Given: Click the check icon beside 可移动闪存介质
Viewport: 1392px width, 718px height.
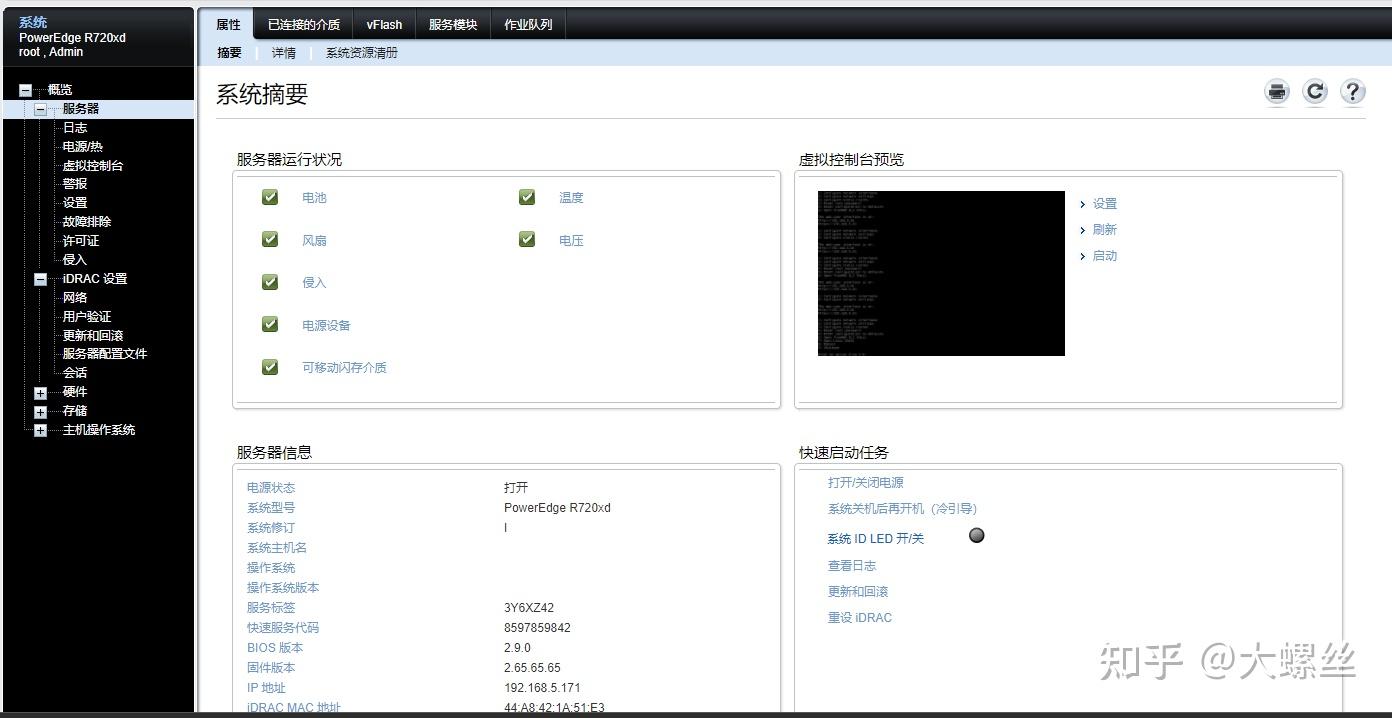Looking at the screenshot, I should (x=269, y=367).
